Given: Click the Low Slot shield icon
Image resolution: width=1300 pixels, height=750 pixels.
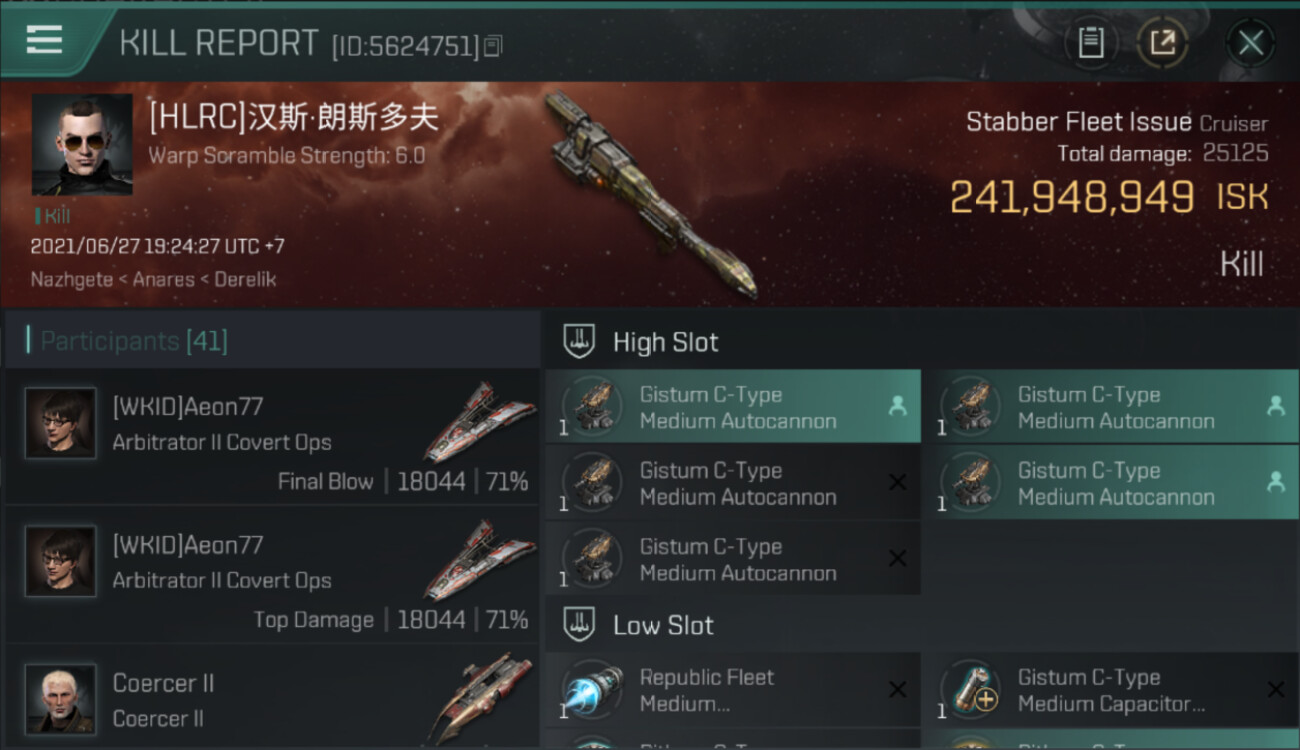Looking at the screenshot, I should (580, 625).
